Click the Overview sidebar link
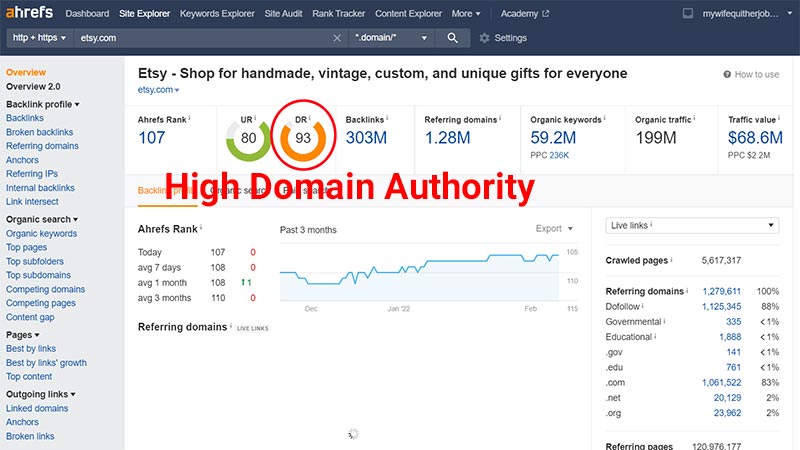The width and height of the screenshot is (800, 450). [26, 72]
